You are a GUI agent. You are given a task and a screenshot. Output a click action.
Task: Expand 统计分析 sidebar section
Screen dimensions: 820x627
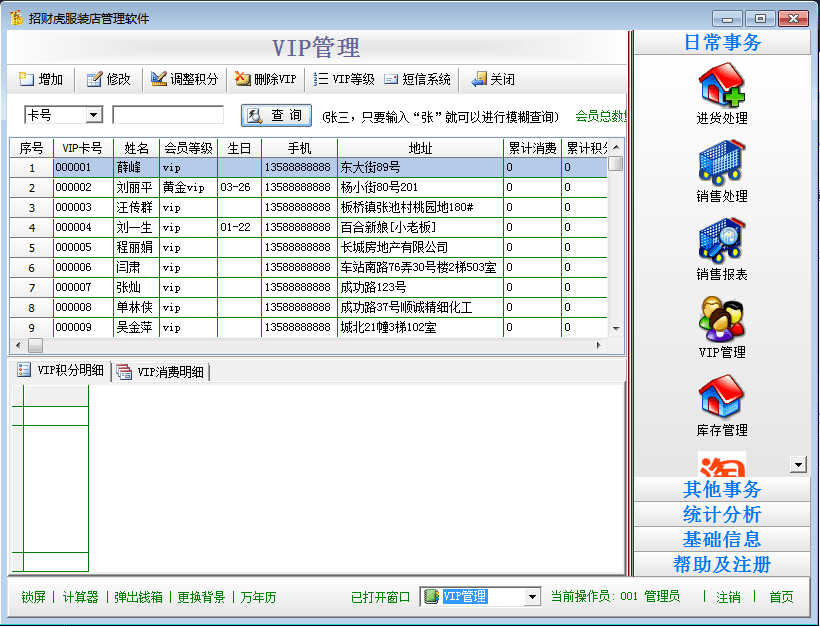pyautogui.click(x=721, y=515)
